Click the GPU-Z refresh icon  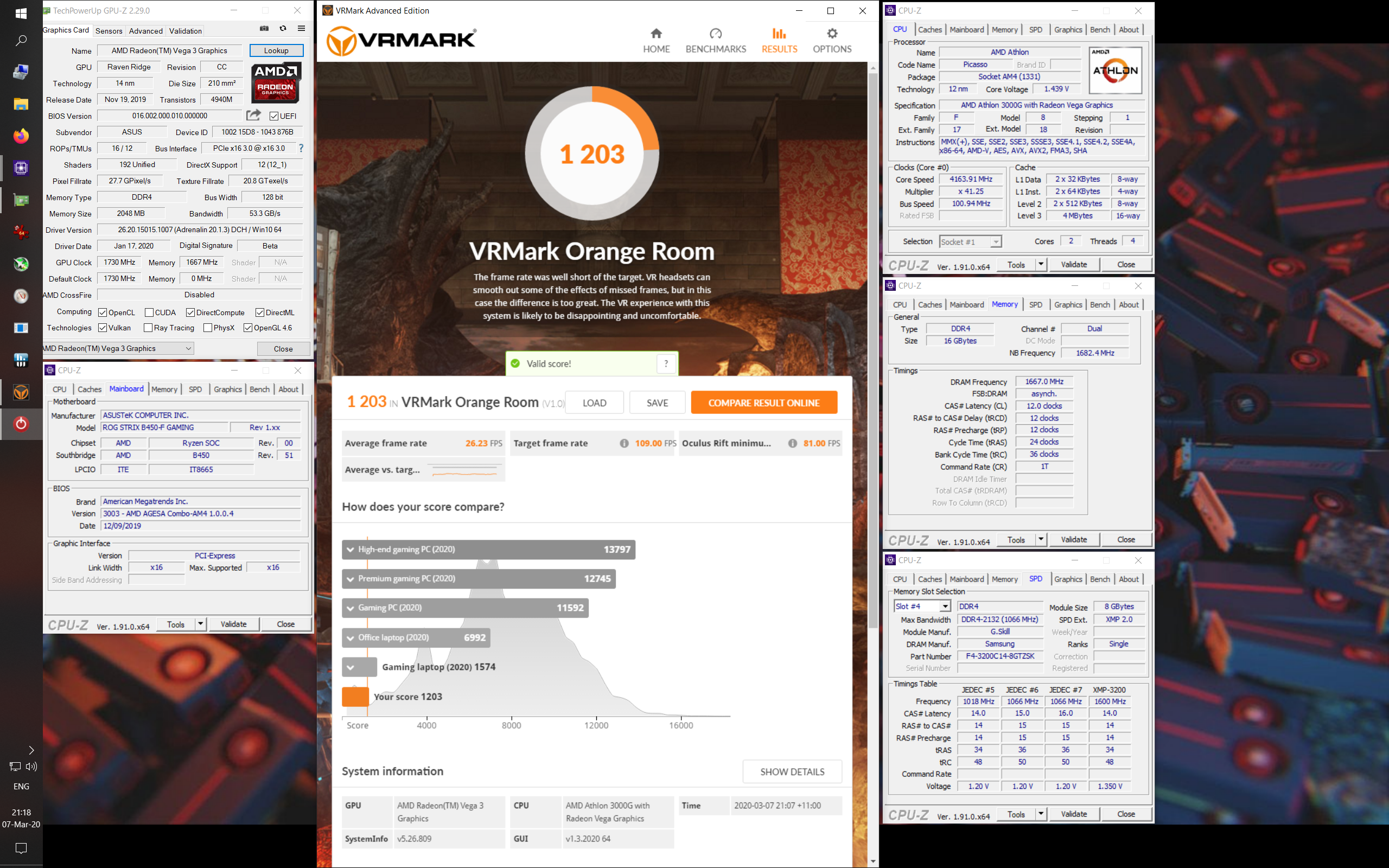tap(283, 29)
